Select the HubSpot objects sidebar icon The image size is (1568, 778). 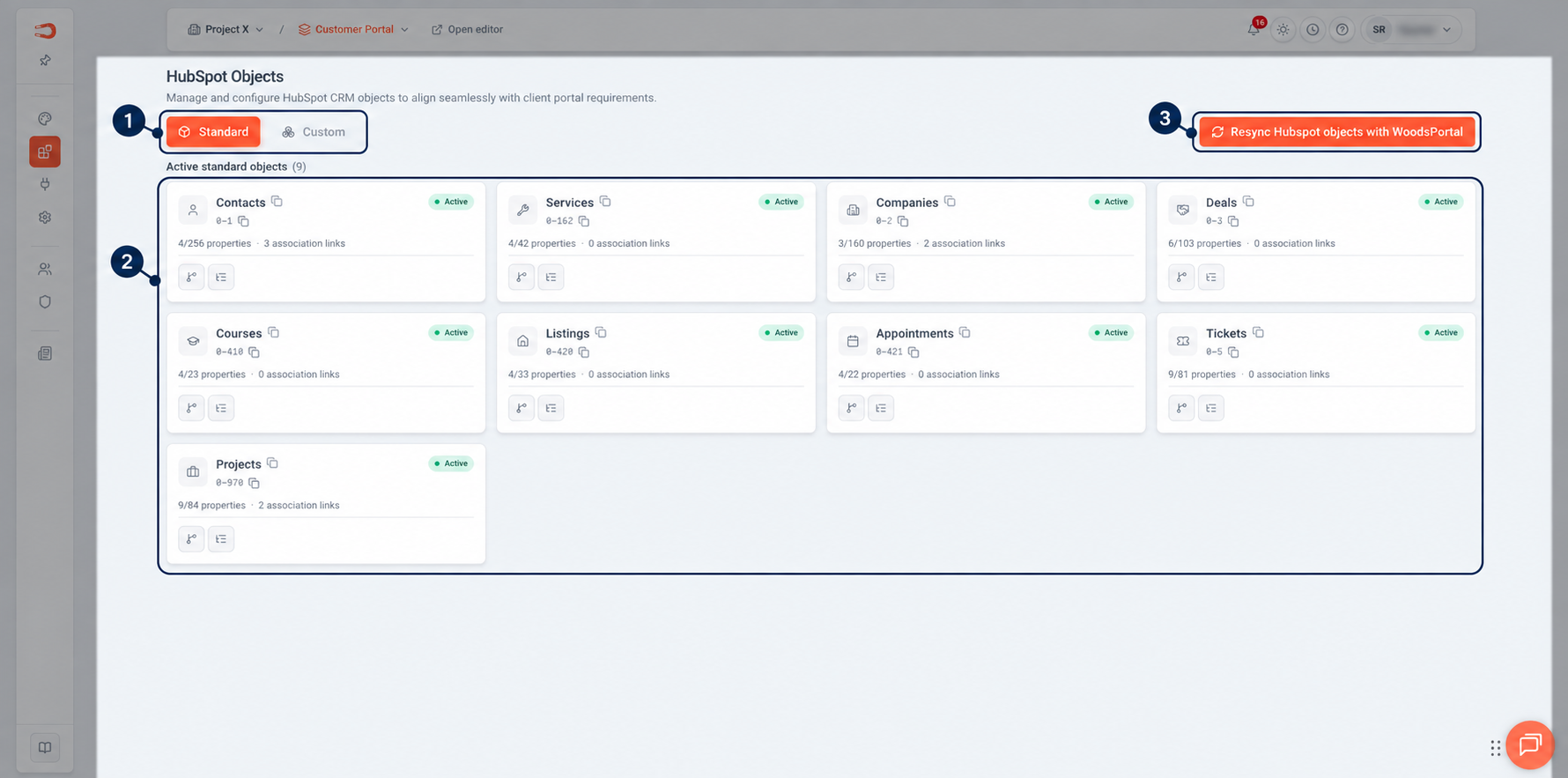[x=45, y=152]
